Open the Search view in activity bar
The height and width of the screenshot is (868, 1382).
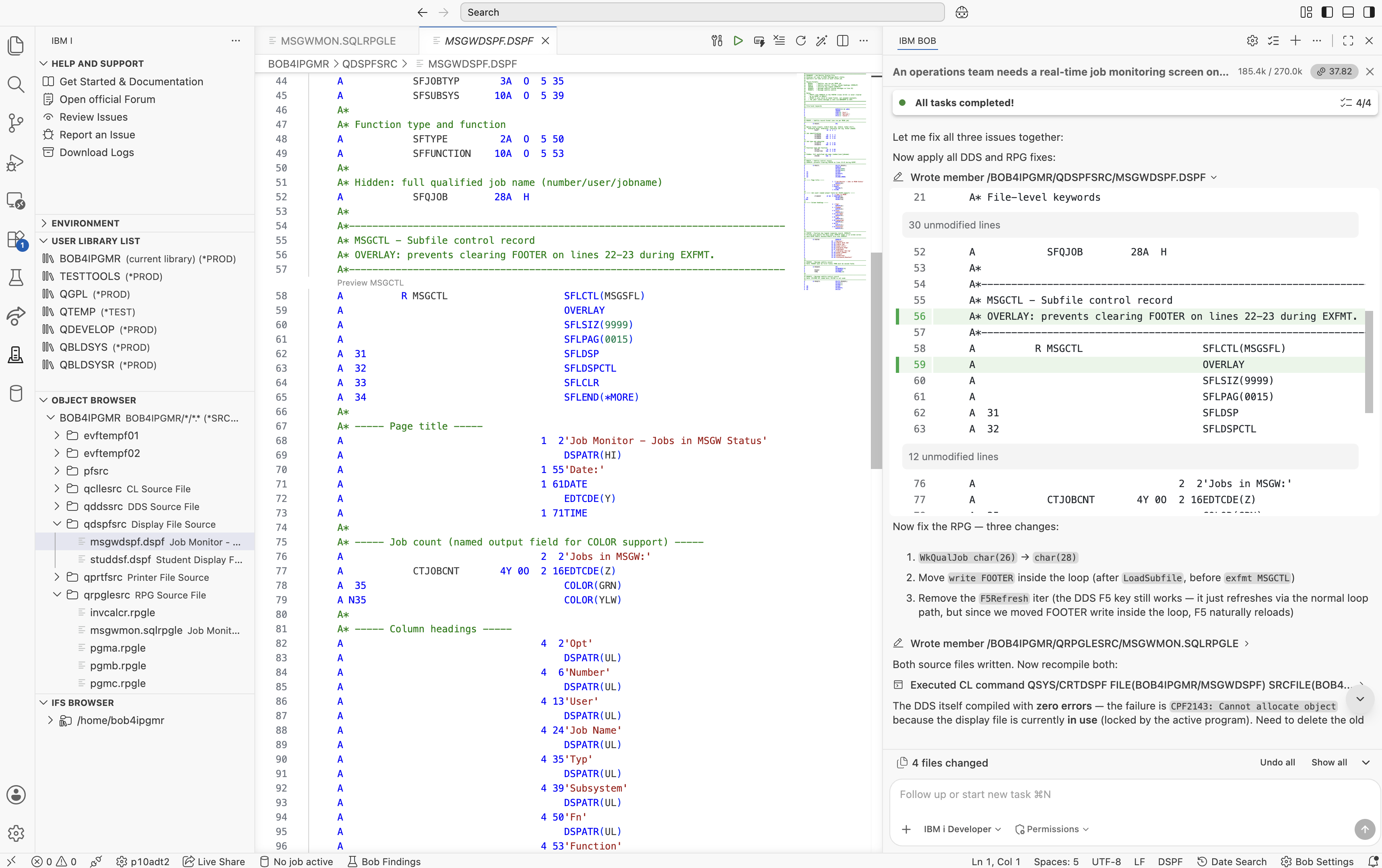[16, 84]
